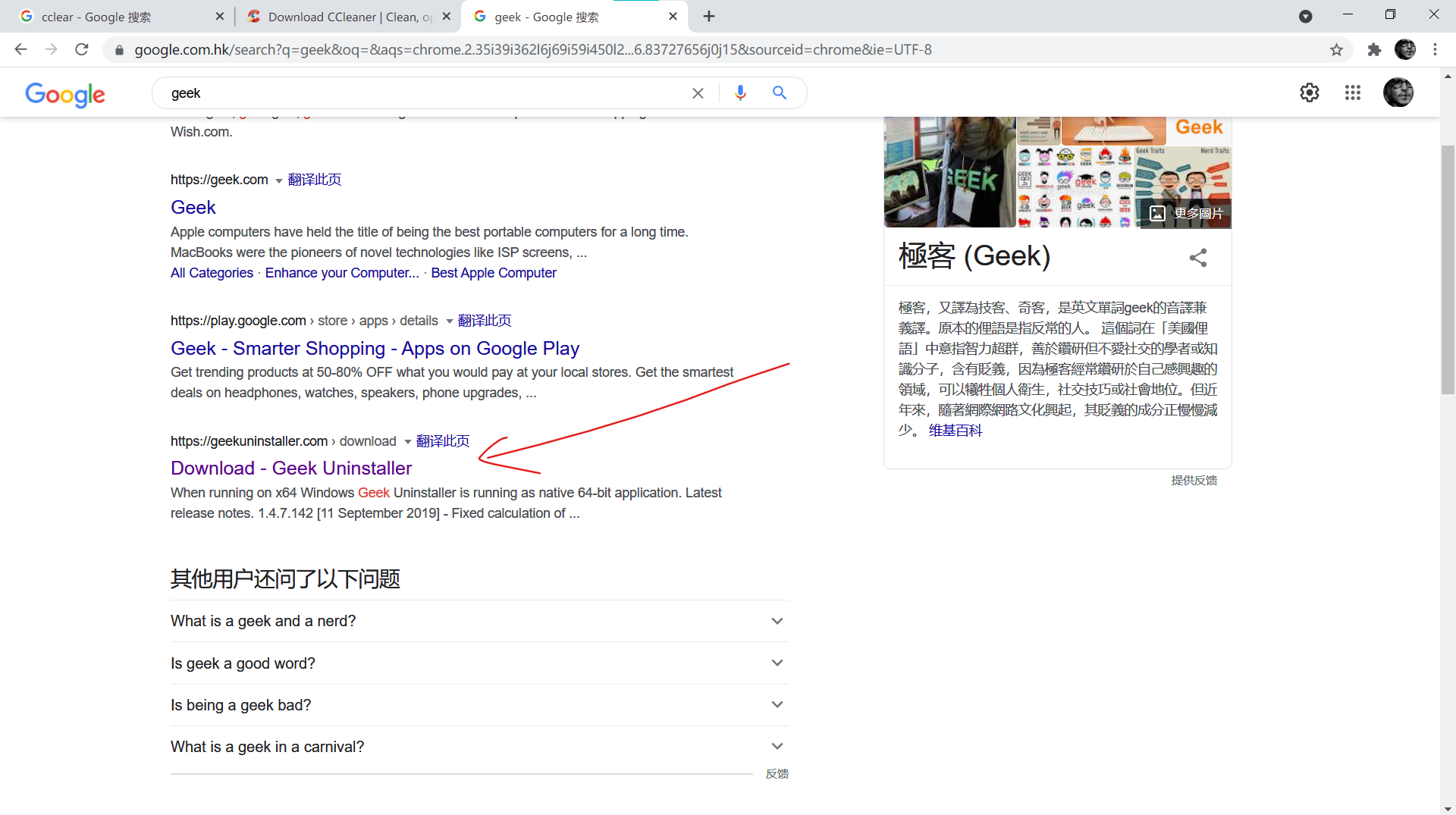The image size is (1456, 815).
Task: Open the GEEK t-shirt photo thumbnail
Action: 949,172
